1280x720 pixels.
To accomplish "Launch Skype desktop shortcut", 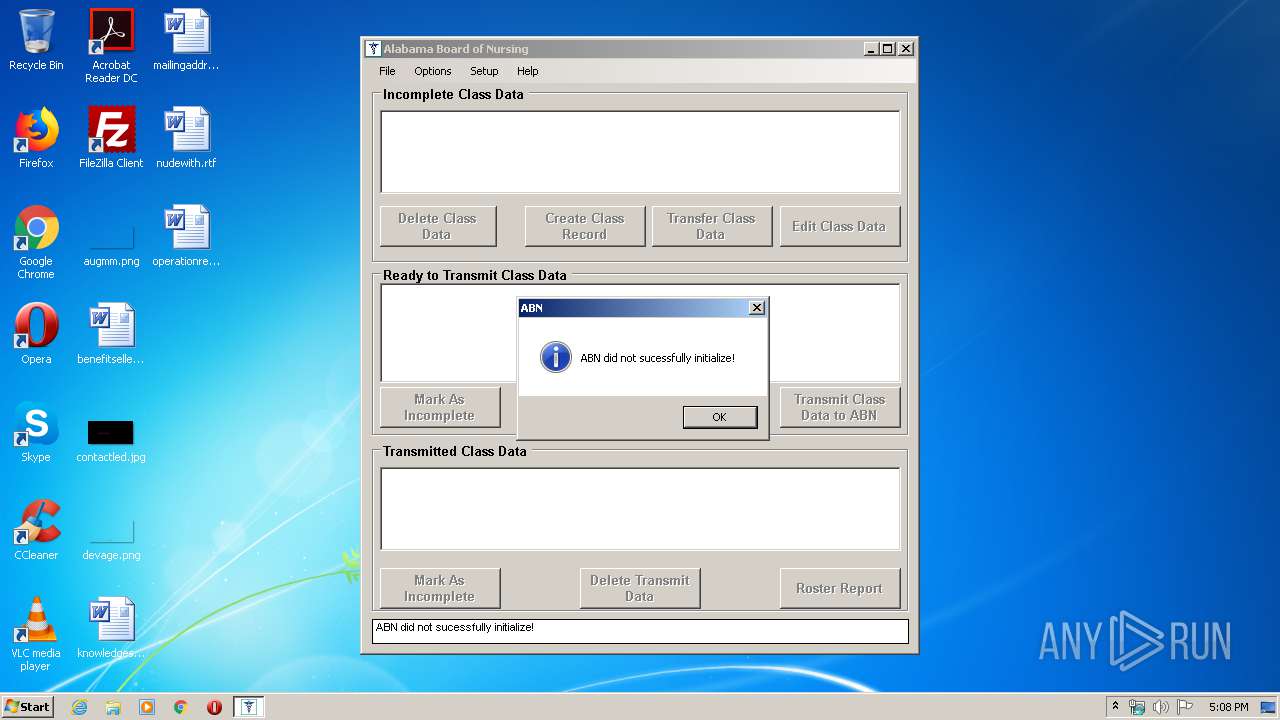I will click(36, 432).
